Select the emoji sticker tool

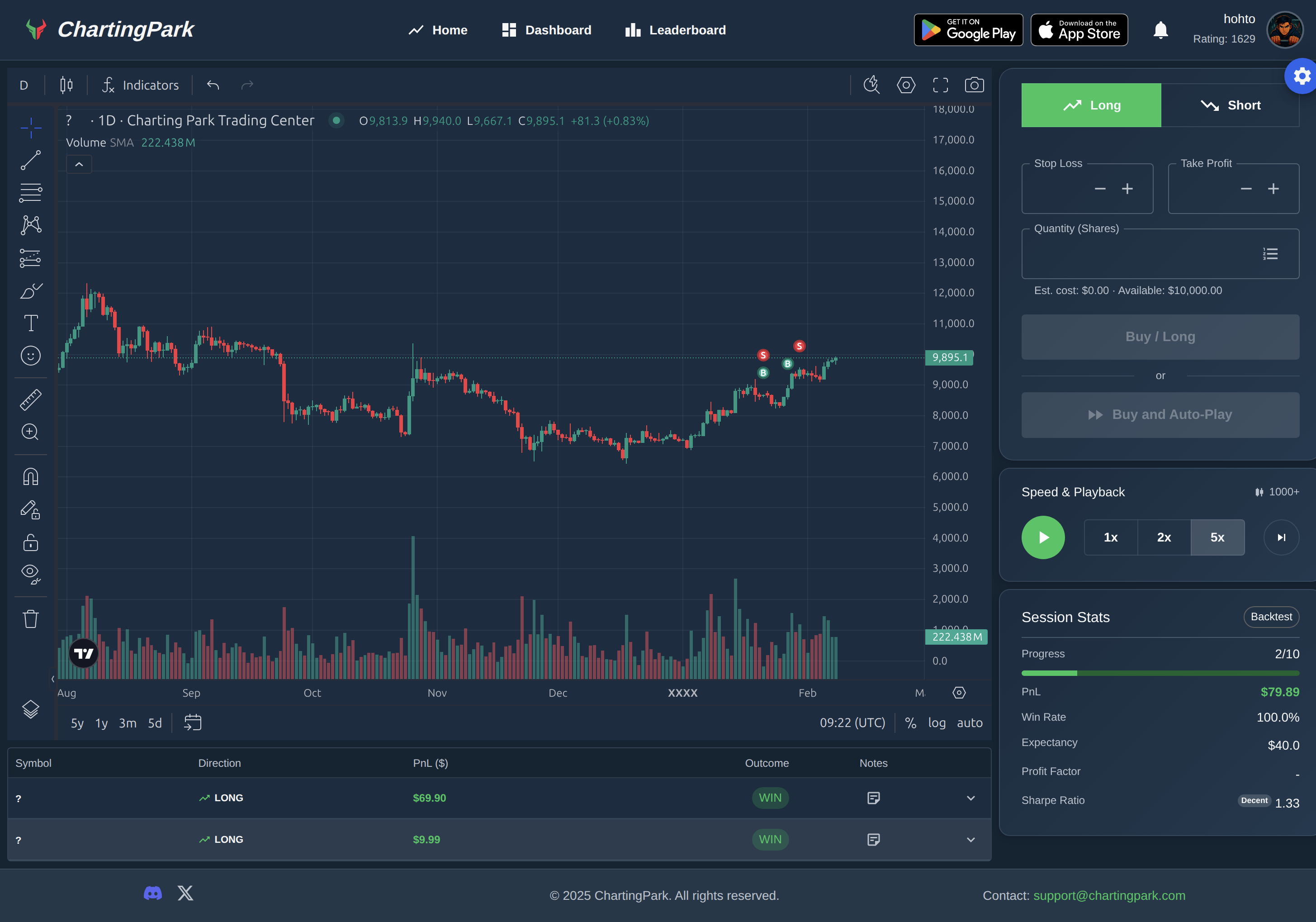coord(30,356)
